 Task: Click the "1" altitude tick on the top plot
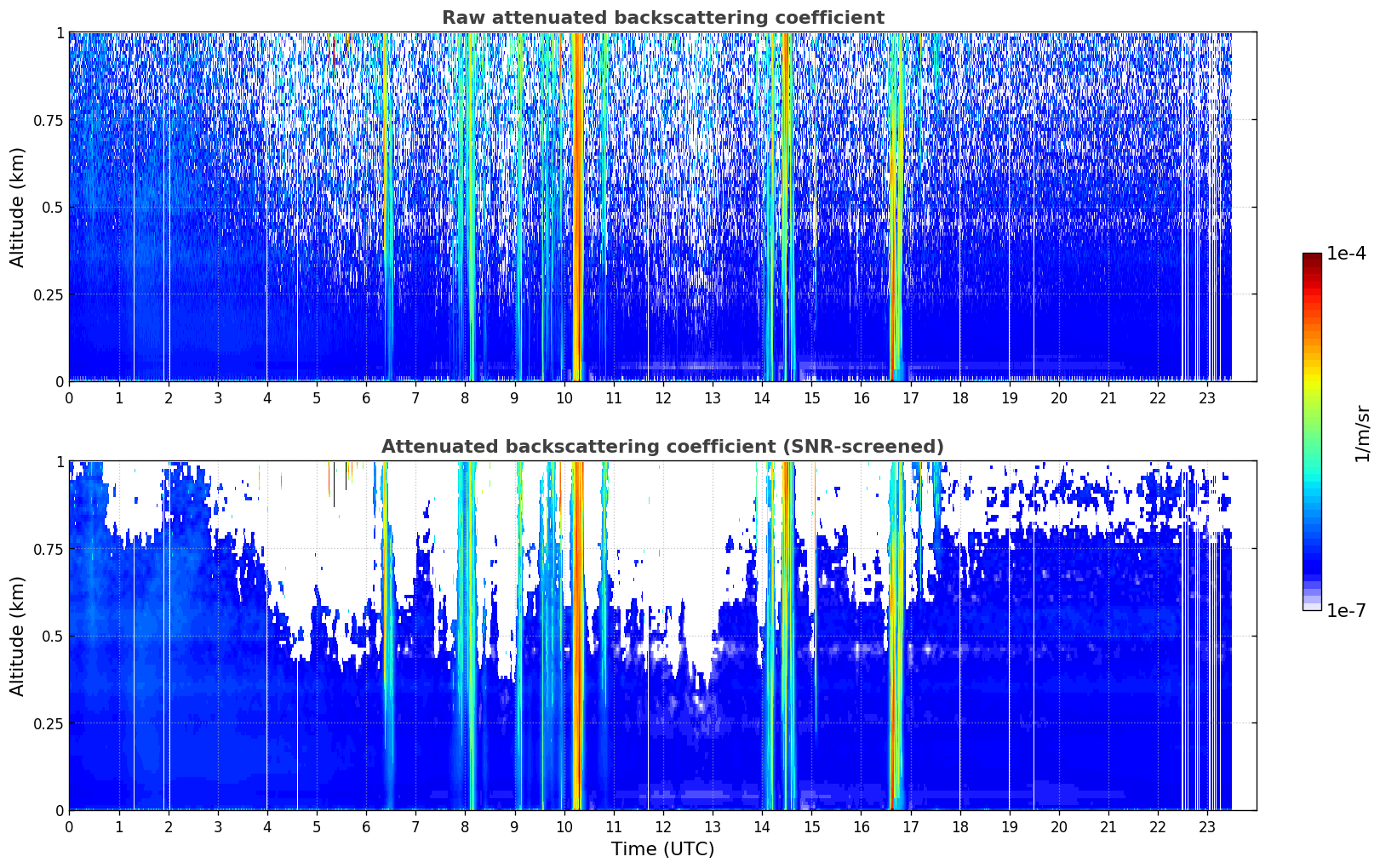(x=60, y=32)
